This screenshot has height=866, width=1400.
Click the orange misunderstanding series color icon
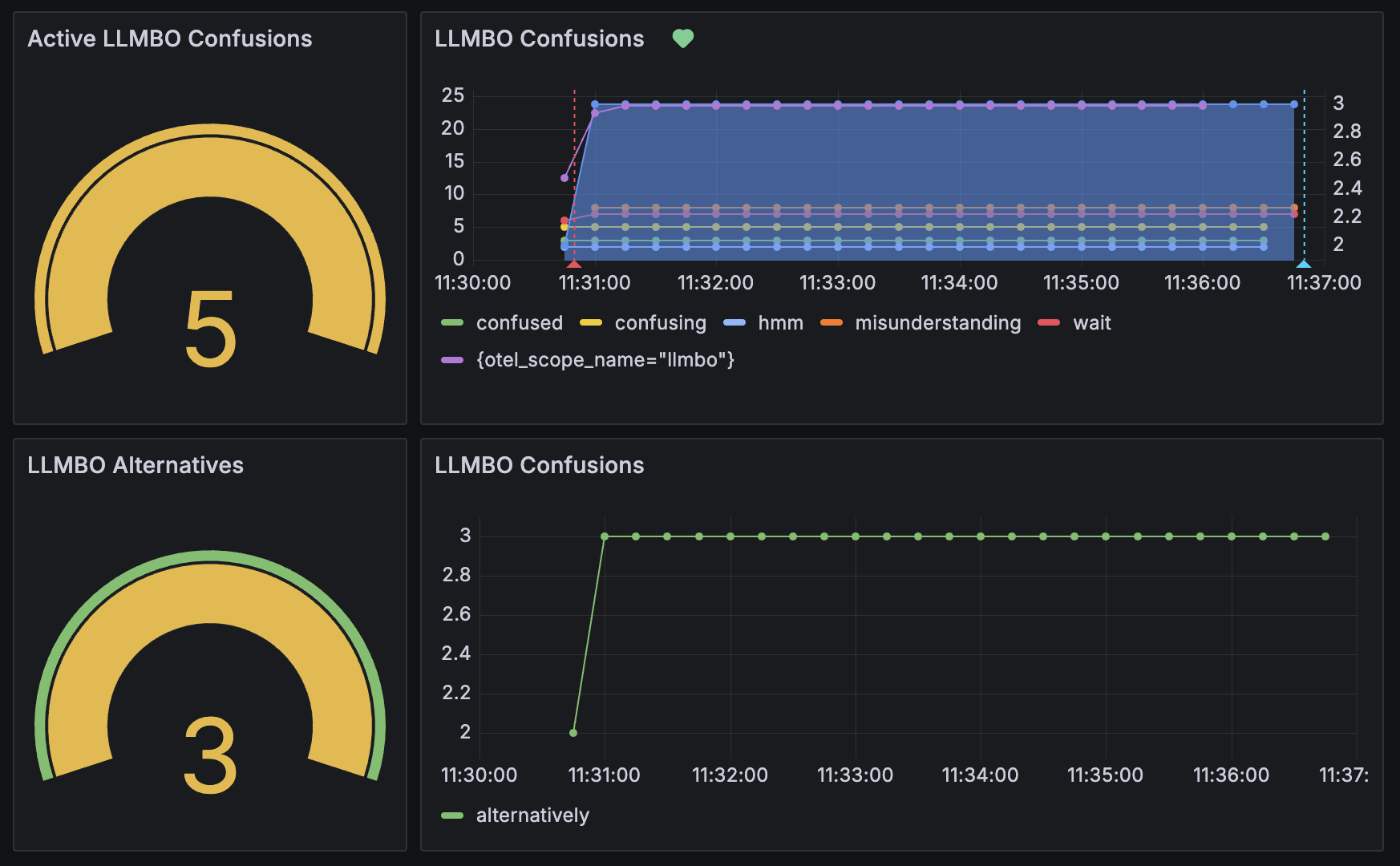point(832,323)
